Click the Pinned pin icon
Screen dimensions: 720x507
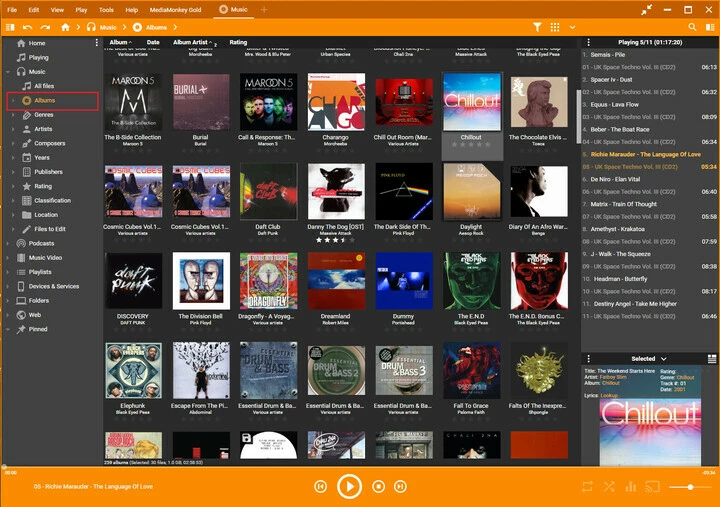click(x=21, y=329)
